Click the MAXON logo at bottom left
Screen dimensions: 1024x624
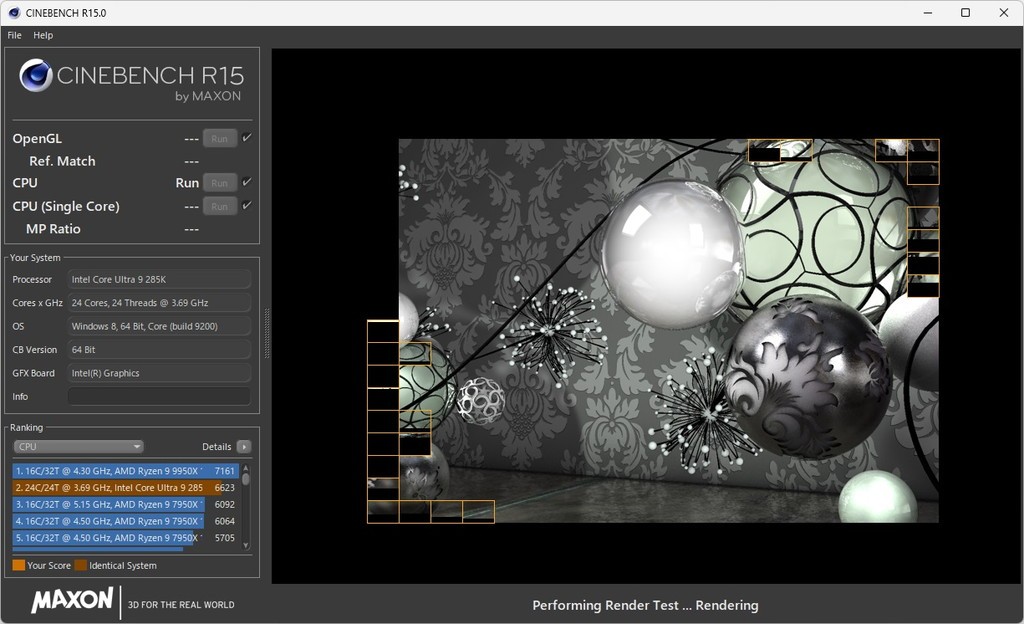72,600
